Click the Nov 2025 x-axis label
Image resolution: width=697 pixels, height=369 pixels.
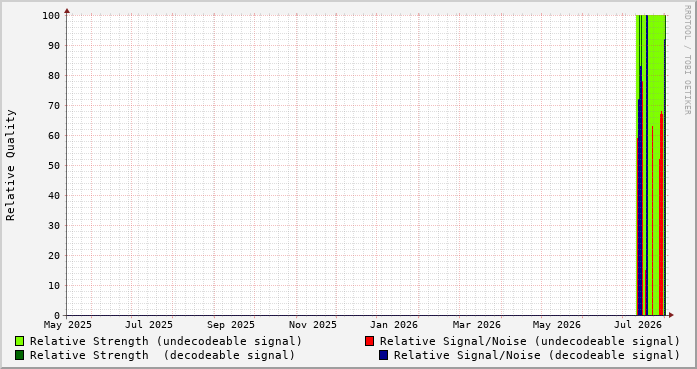312,325
